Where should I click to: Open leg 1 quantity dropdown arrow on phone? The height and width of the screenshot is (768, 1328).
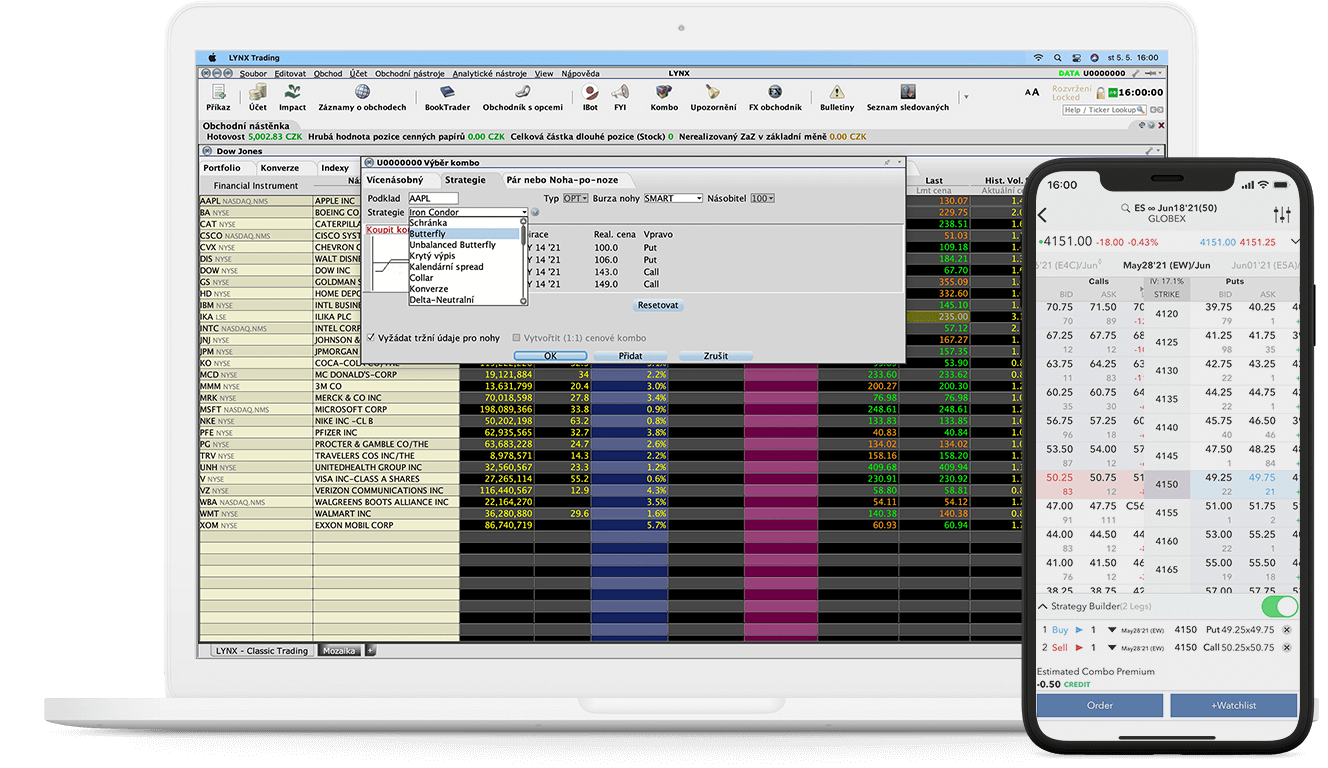[x=1112, y=631]
